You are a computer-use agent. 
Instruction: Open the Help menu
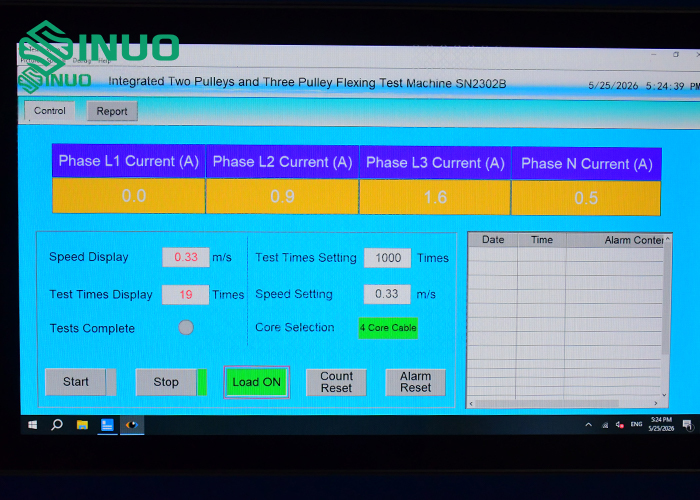point(105,61)
